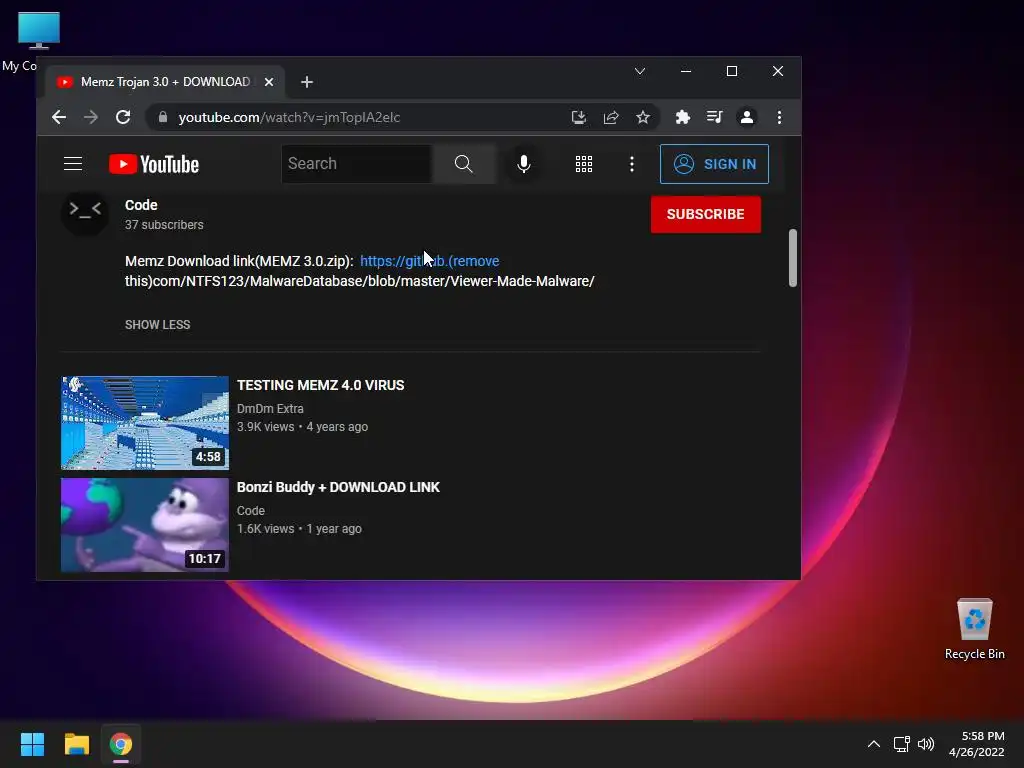This screenshot has width=1024, height=768.
Task: Reload the YouTube page
Action: click(123, 118)
